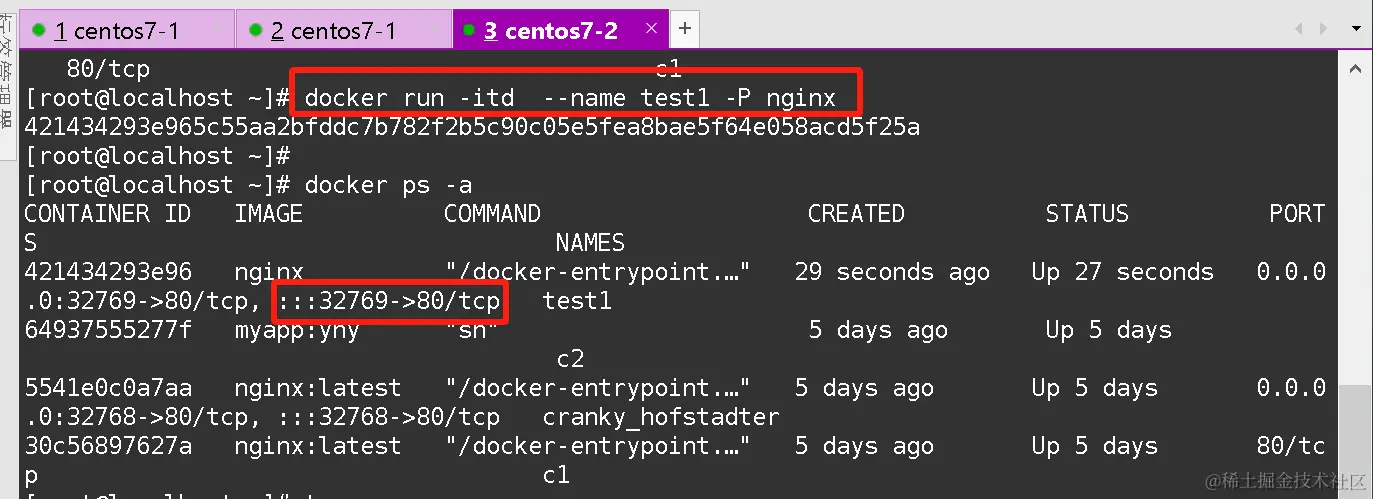The height and width of the screenshot is (499, 1373).
Task: Click container ID 5541e0c0a7aa in the list
Action: point(108,388)
